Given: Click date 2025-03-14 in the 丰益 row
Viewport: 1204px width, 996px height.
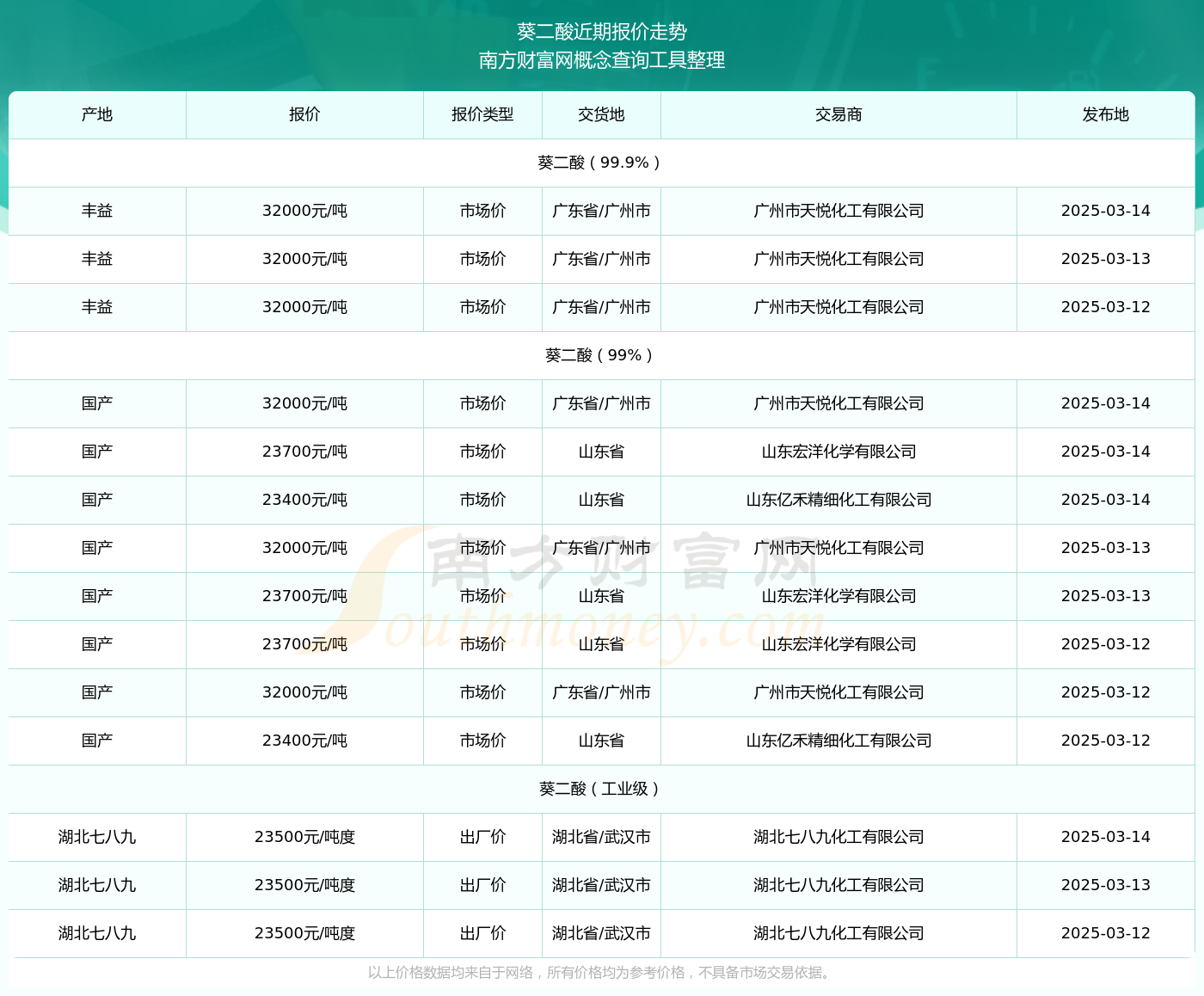Looking at the screenshot, I should click(1105, 211).
